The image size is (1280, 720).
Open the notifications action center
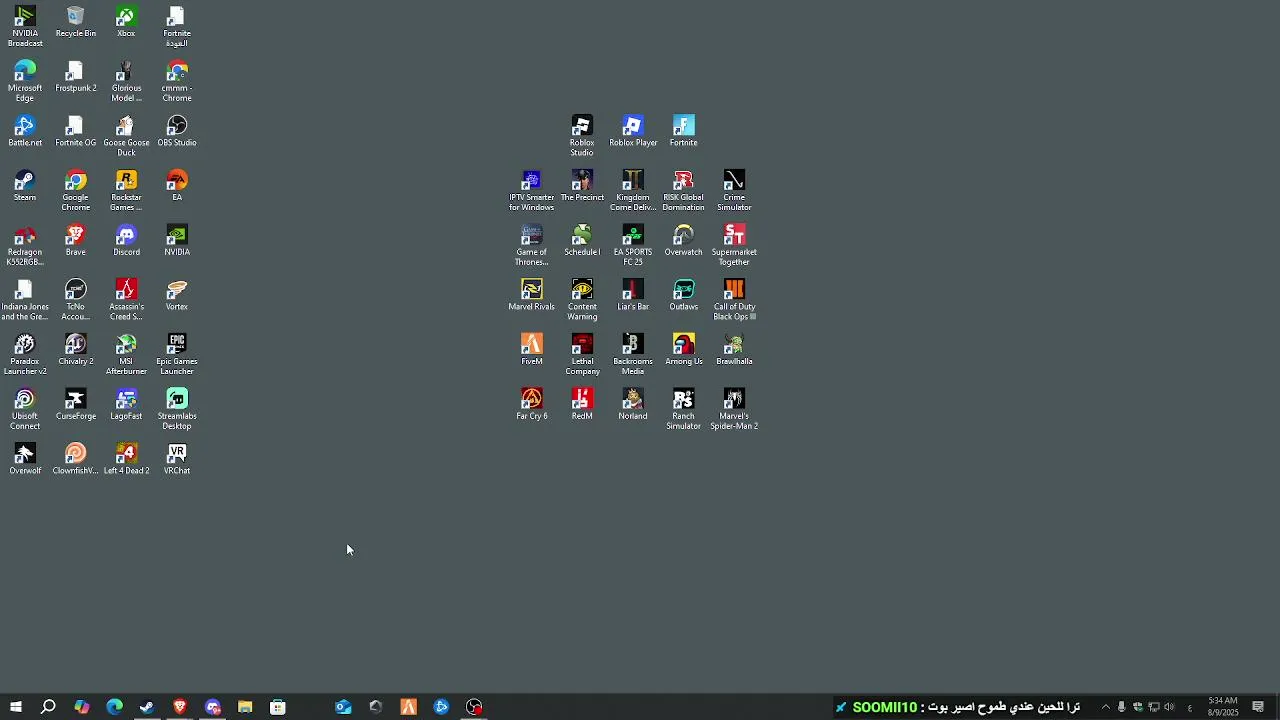click(x=1258, y=707)
